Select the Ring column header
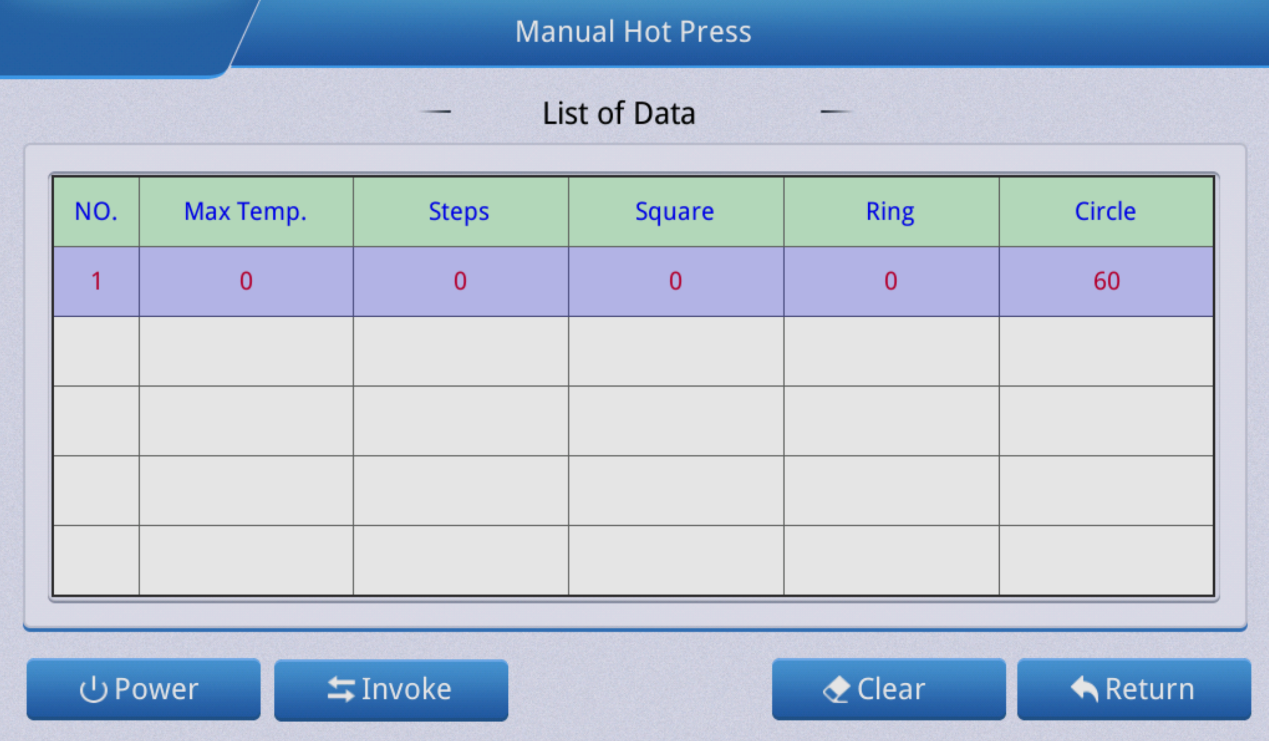The height and width of the screenshot is (741, 1269). [x=890, y=212]
